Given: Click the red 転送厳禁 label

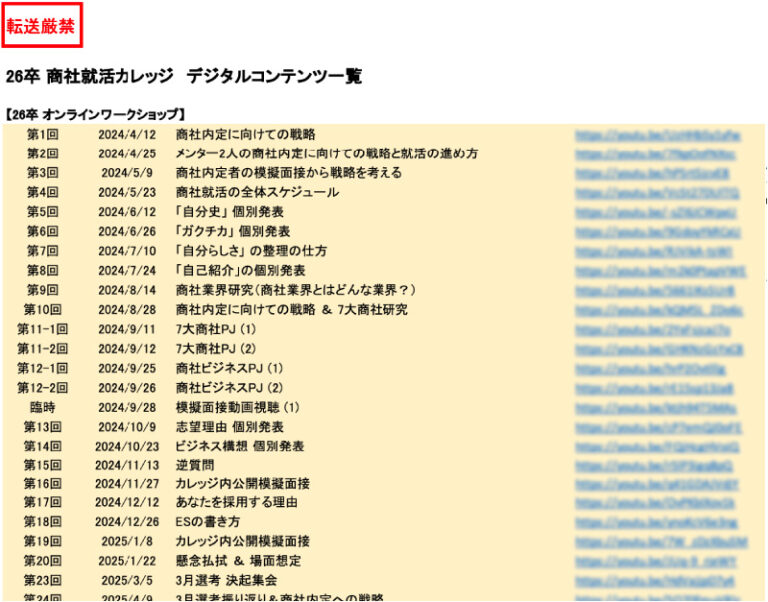Looking at the screenshot, I should [41, 26].
